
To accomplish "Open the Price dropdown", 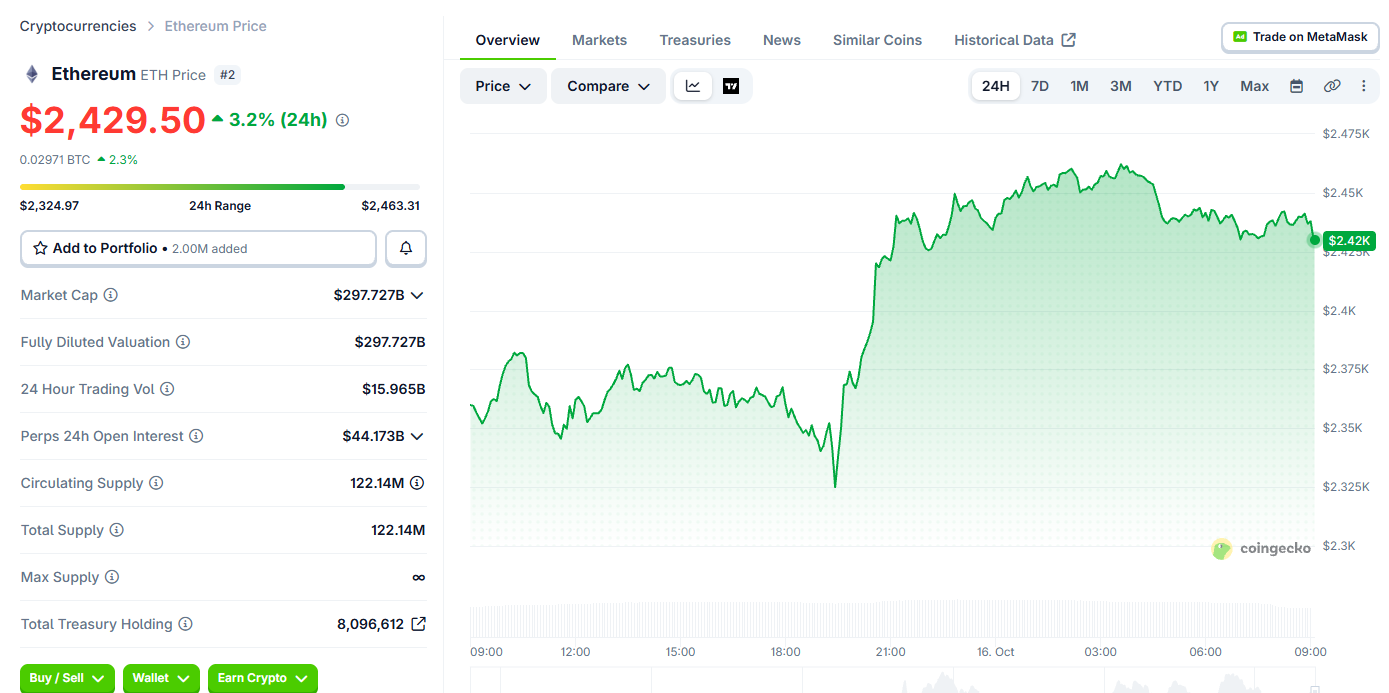I will point(503,86).
